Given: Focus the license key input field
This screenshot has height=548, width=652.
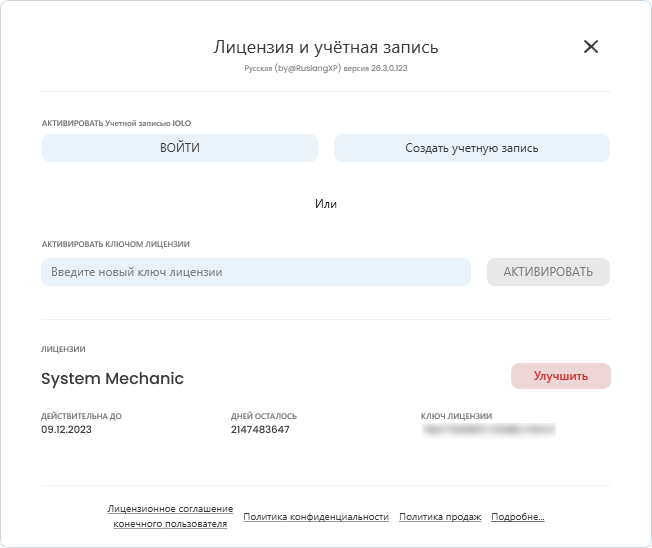Looking at the screenshot, I should pos(255,272).
